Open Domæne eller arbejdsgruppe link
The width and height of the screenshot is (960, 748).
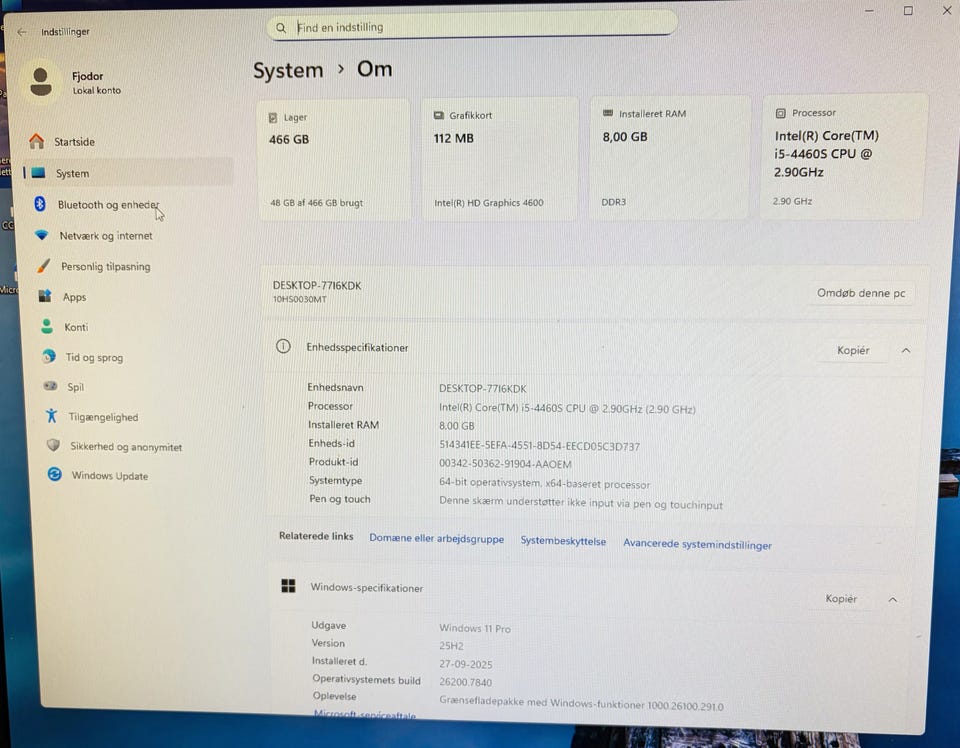click(437, 539)
